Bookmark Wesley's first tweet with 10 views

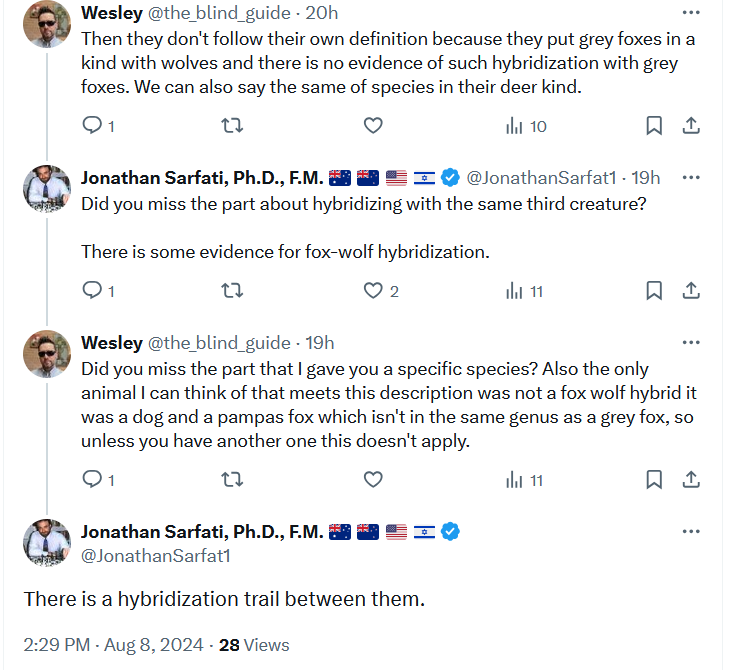pos(653,126)
